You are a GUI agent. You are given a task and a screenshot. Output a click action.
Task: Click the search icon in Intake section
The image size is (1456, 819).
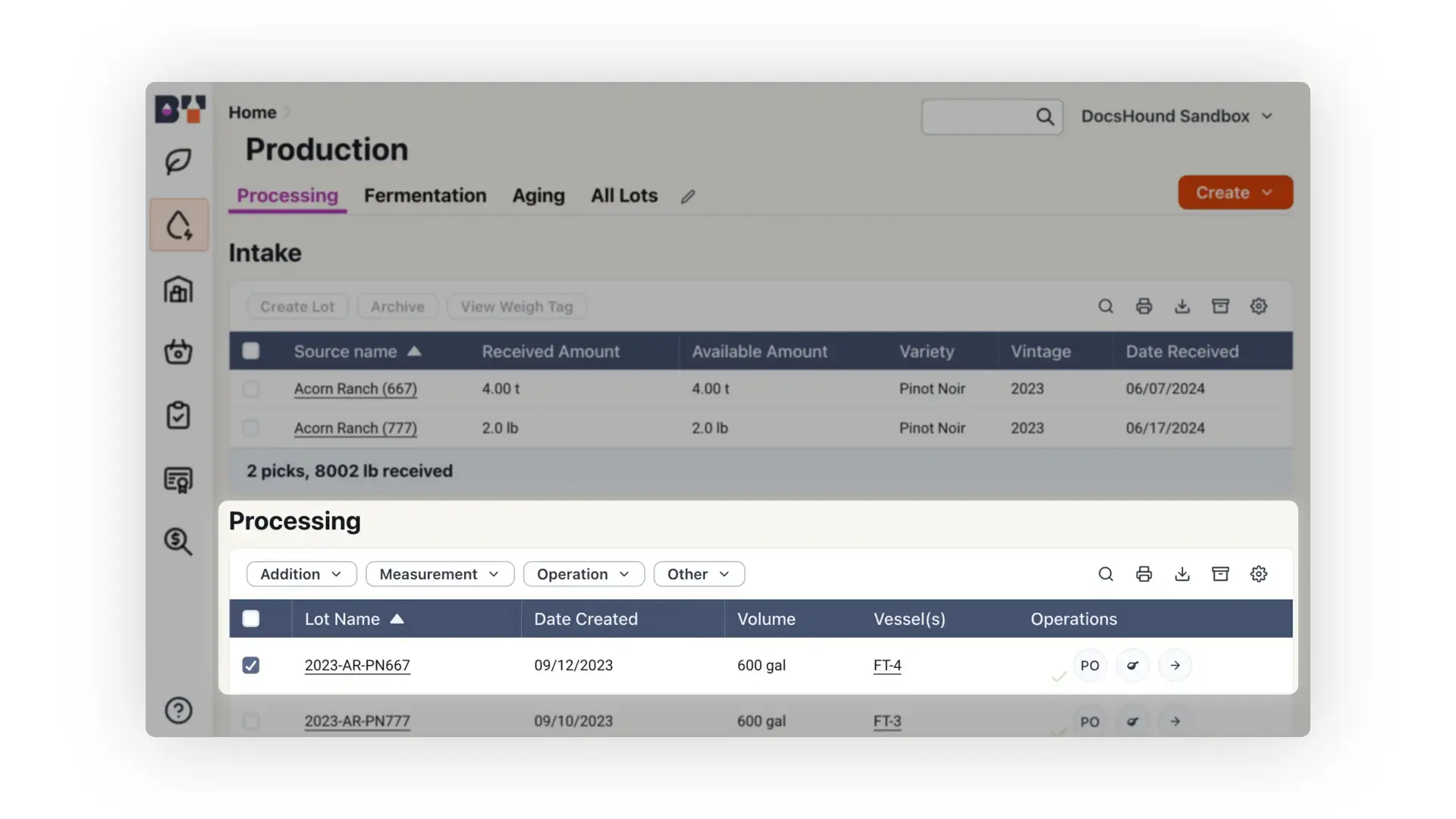click(1106, 306)
